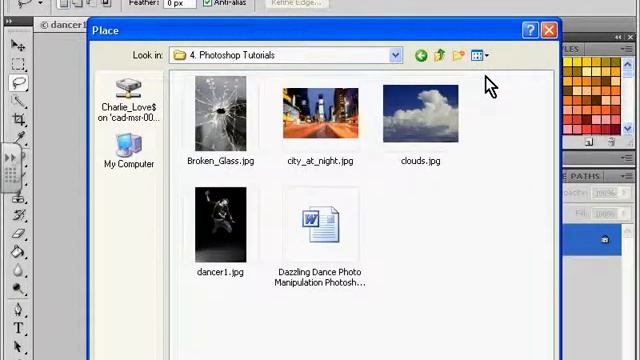The width and height of the screenshot is (640, 360).
Task: Select the dancer1.jpg thumbnail
Action: (x=220, y=224)
